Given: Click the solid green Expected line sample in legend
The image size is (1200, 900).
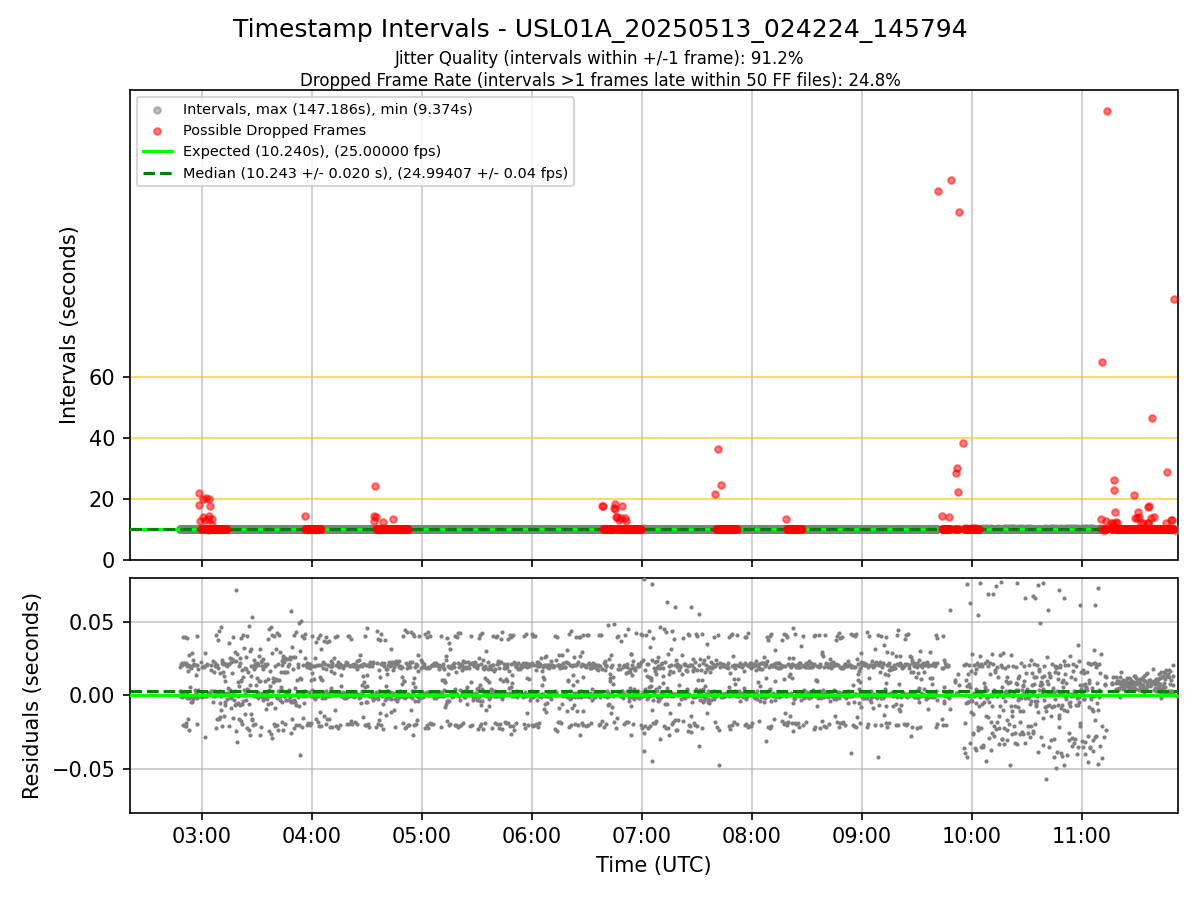Looking at the screenshot, I should click(157, 152).
